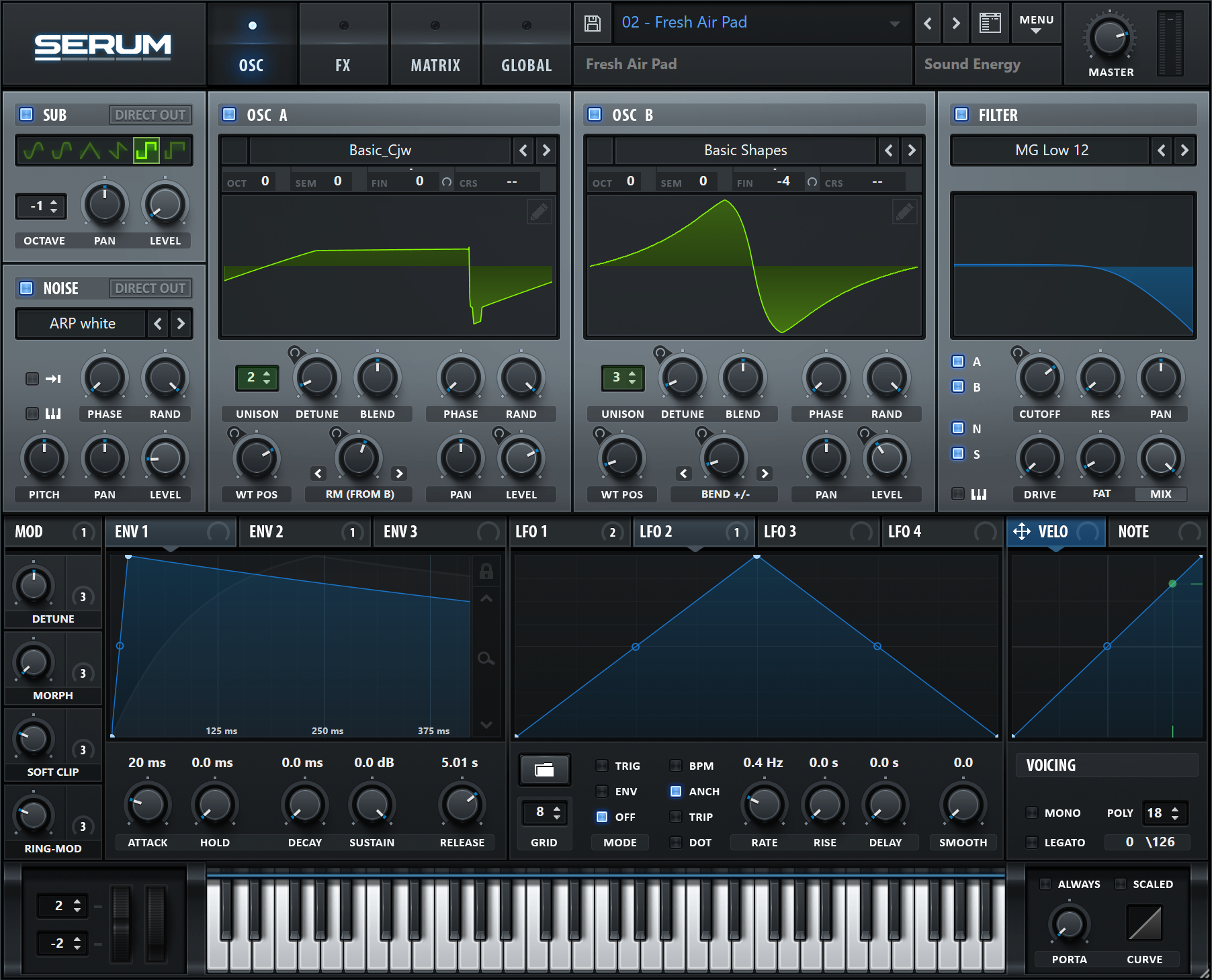The image size is (1212, 980).
Task: Click the envelope zoom magnifier icon
Action: coord(486,658)
